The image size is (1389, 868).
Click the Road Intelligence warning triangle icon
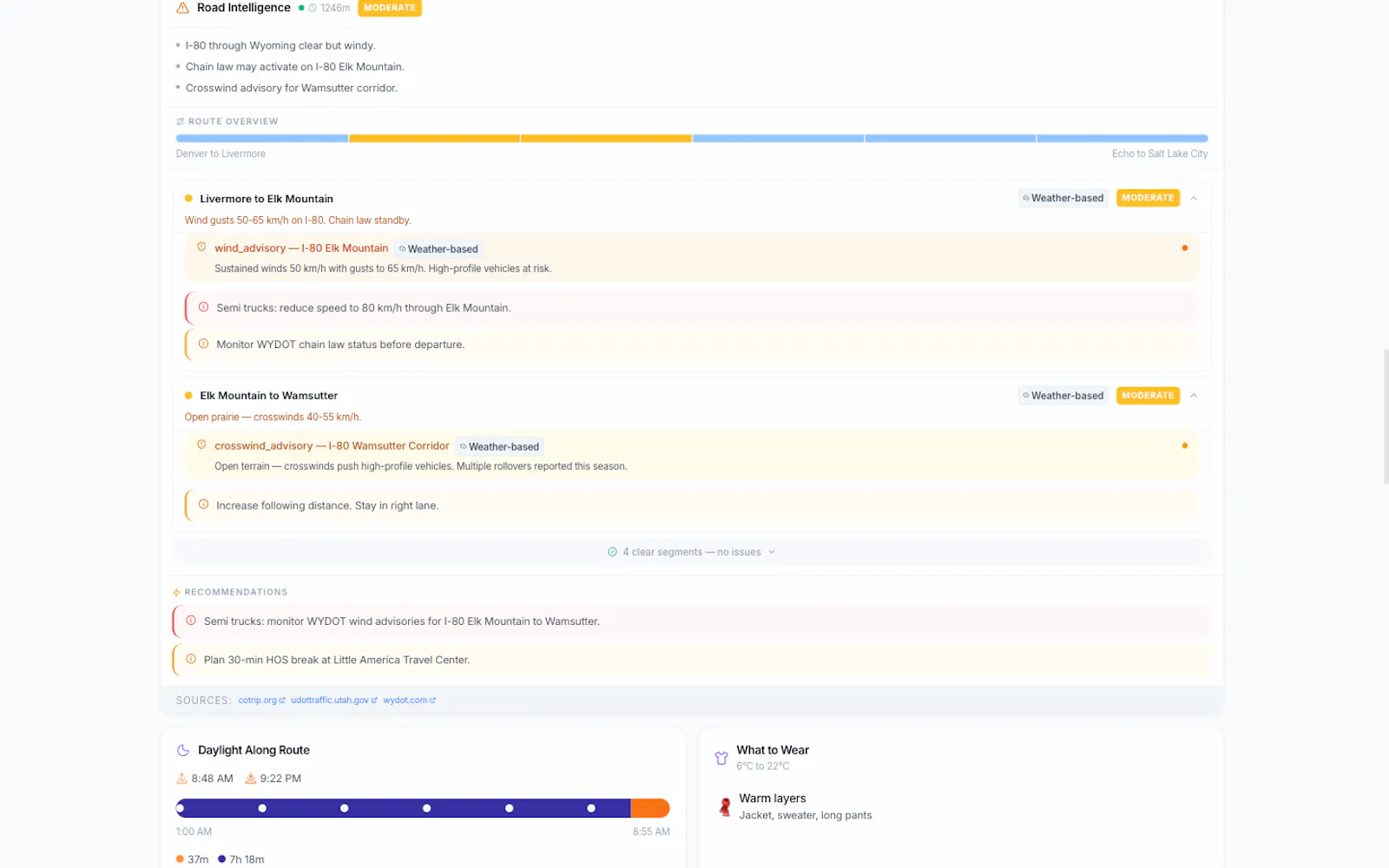coord(182,8)
